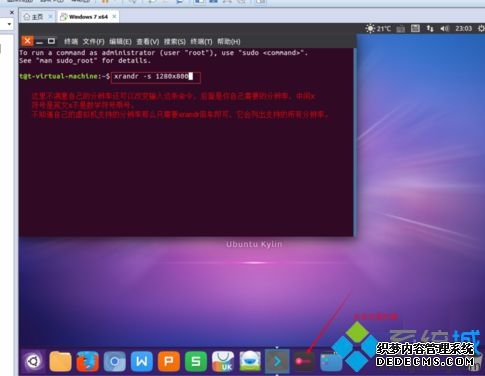Open WPS Spreadsheets green S icon
The height and width of the screenshot is (376, 485).
pos(196,361)
